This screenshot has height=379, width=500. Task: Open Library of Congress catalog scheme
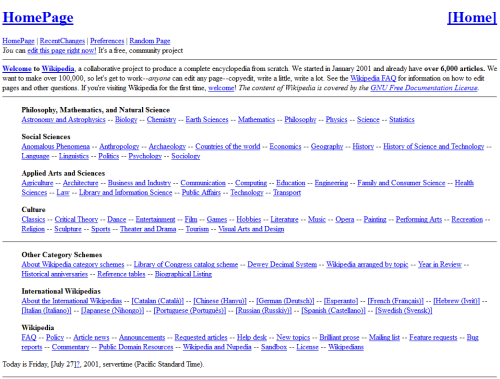[x=186, y=265]
